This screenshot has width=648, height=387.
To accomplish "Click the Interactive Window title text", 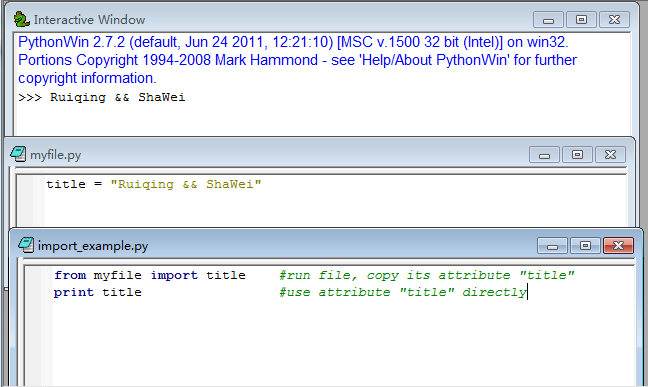I will (89, 19).
